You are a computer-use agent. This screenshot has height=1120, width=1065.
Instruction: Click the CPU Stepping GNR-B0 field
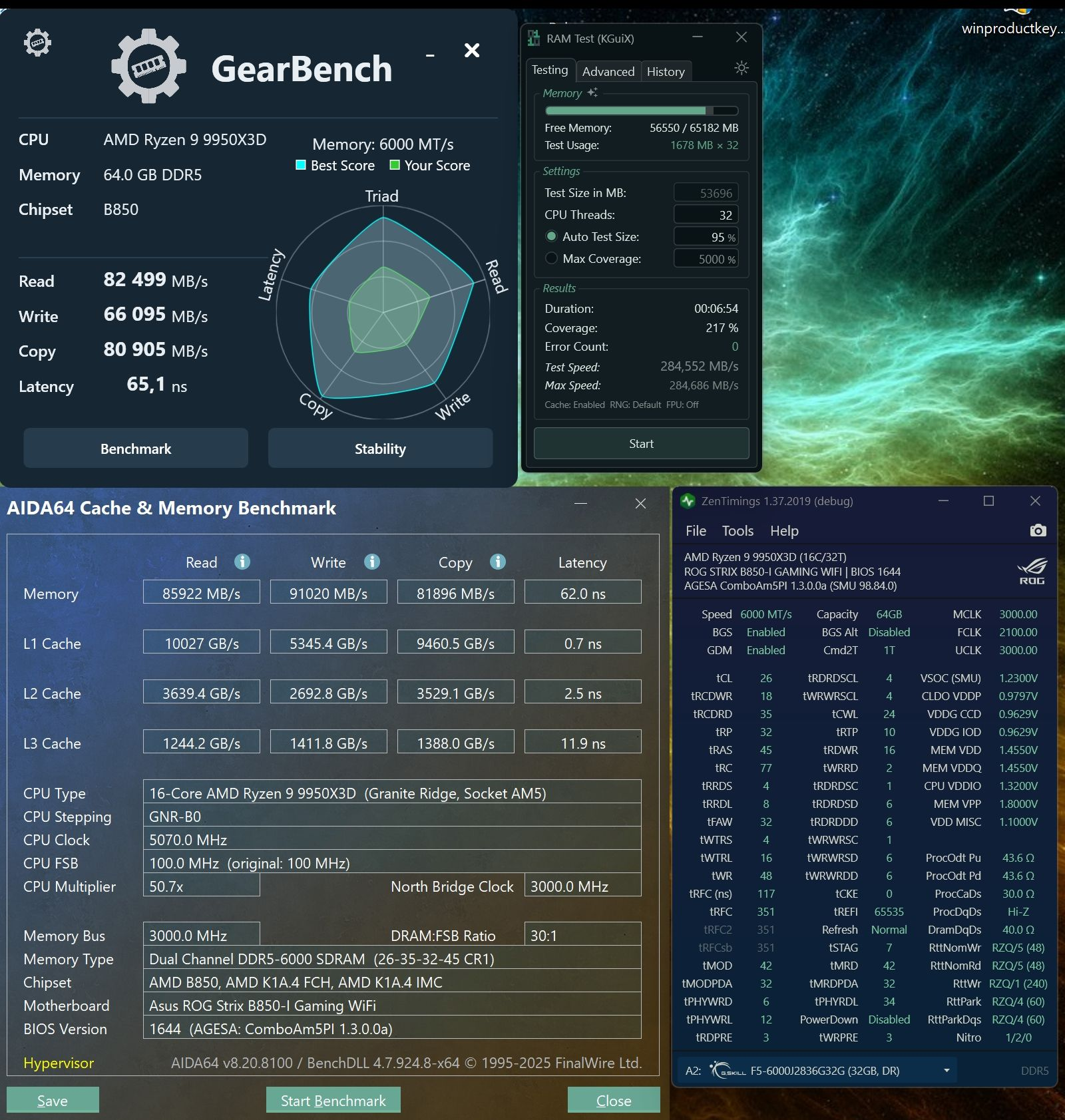click(x=392, y=816)
